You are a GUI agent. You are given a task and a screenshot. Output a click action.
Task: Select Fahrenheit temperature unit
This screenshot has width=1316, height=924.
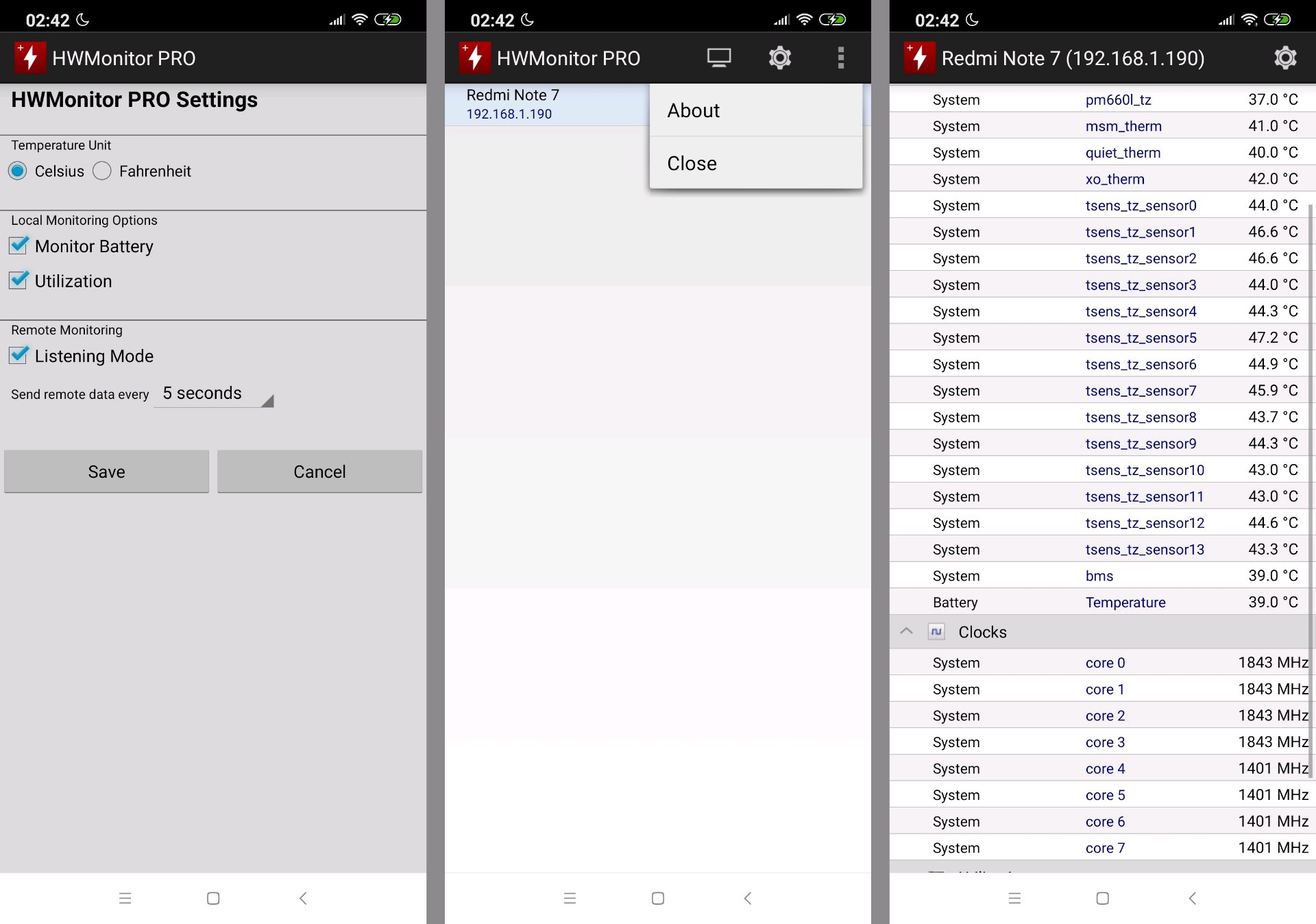click(142, 171)
